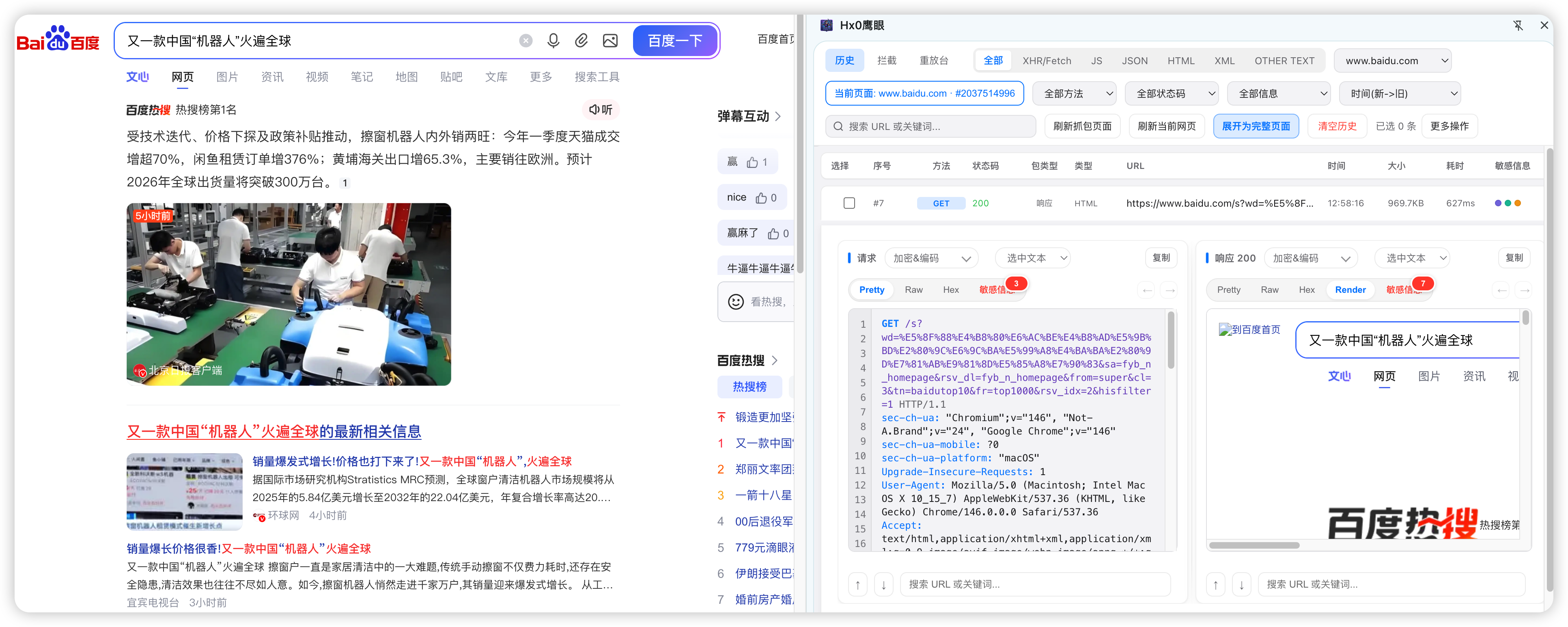
Task: Open image search camera icon
Action: point(610,41)
